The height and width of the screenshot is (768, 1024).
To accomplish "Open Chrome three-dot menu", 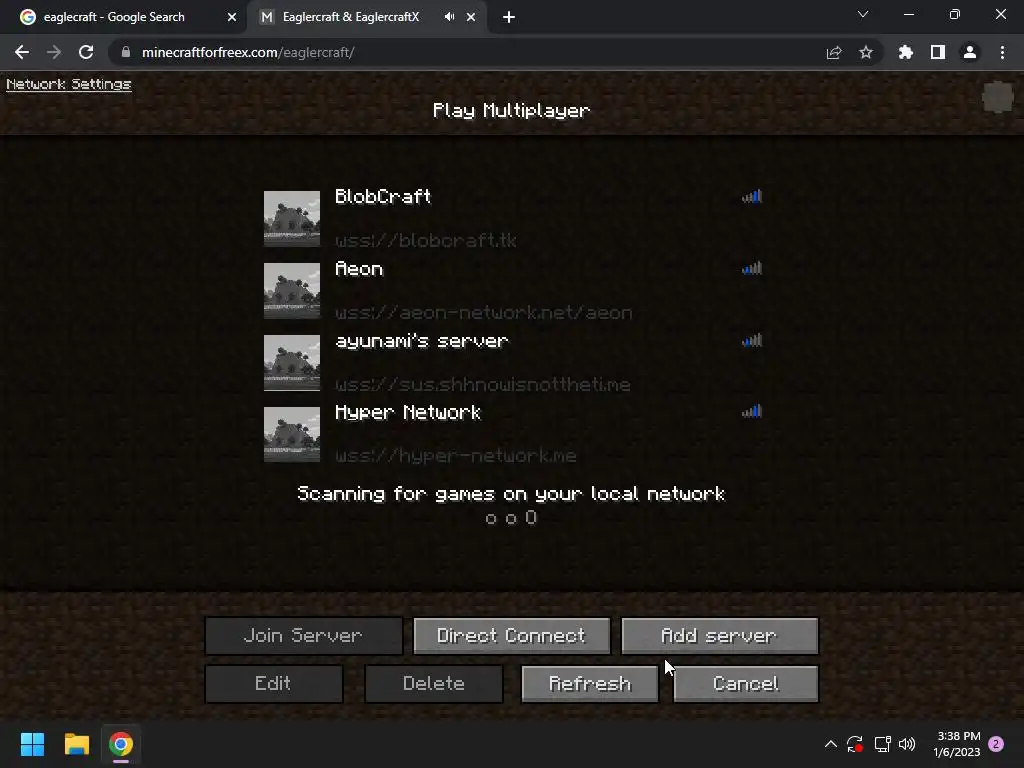I will (1002, 52).
